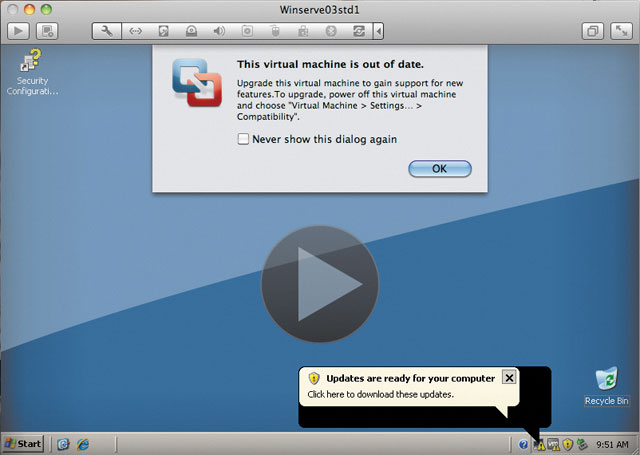Screen dimensions: 640x455
Task: Click the blue help tray icon
Action: coord(523,444)
